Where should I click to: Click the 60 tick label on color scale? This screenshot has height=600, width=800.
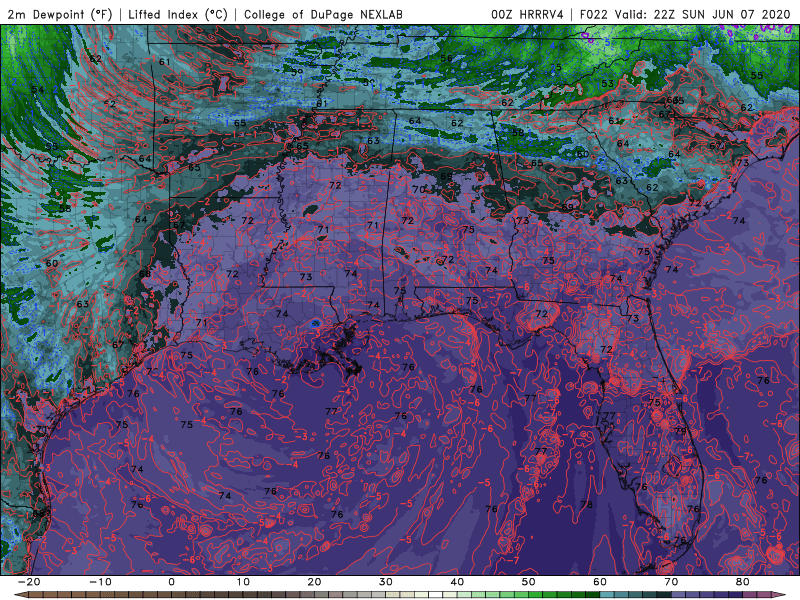point(600,582)
